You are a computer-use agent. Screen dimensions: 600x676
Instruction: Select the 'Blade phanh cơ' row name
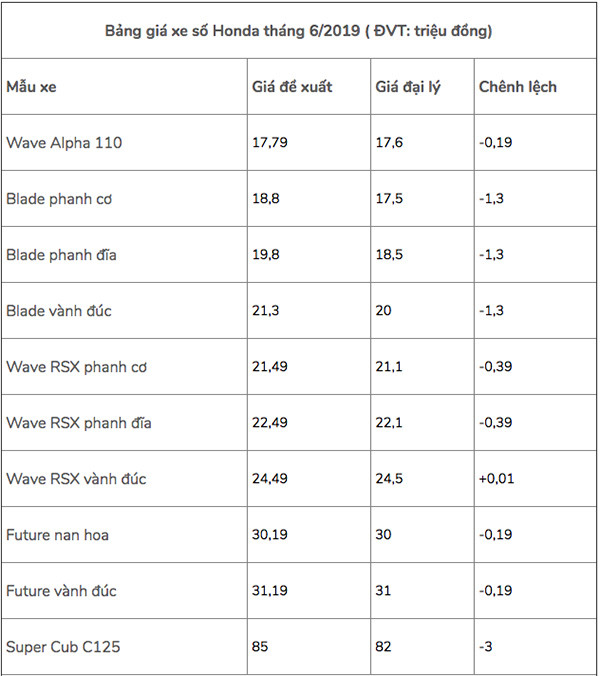[59, 199]
